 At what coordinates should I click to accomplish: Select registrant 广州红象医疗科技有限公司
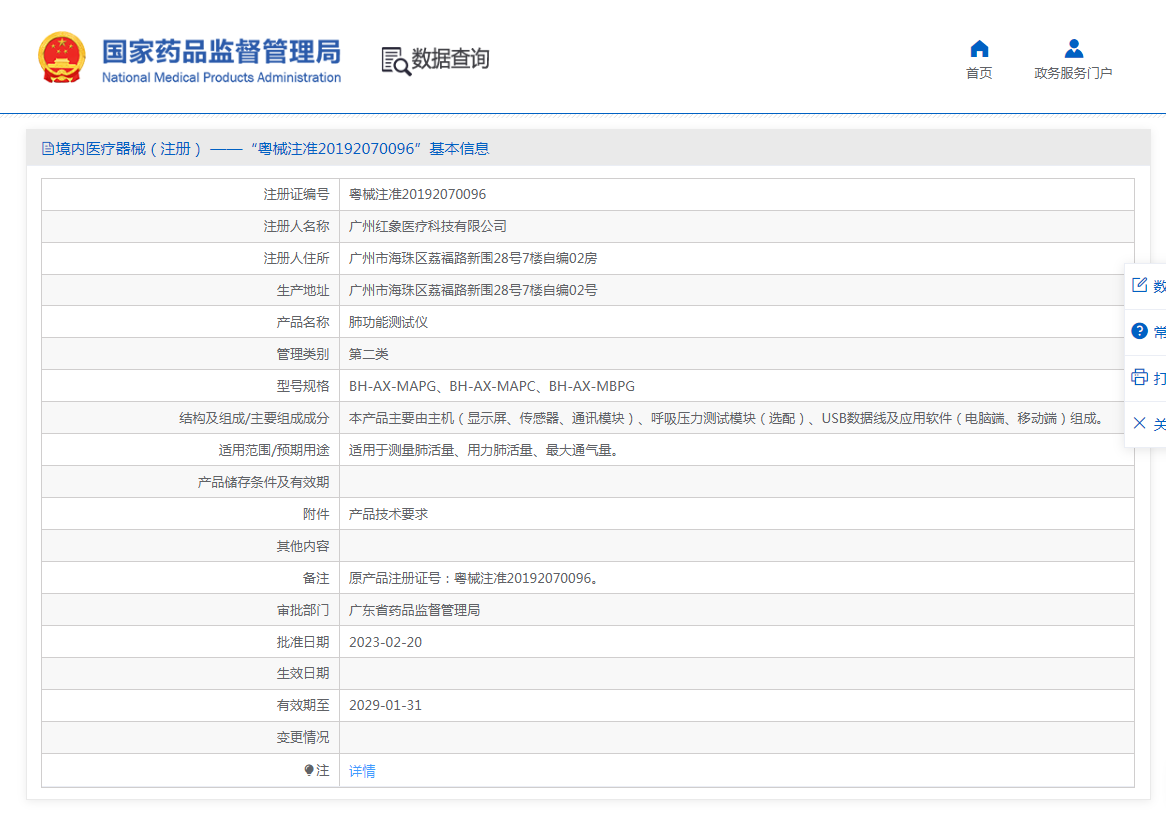[428, 226]
